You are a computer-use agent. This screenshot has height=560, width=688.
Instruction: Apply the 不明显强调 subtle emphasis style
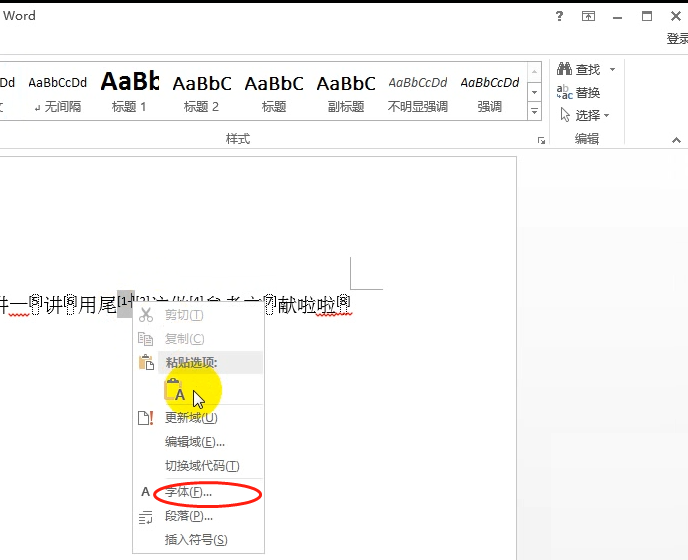(x=418, y=90)
